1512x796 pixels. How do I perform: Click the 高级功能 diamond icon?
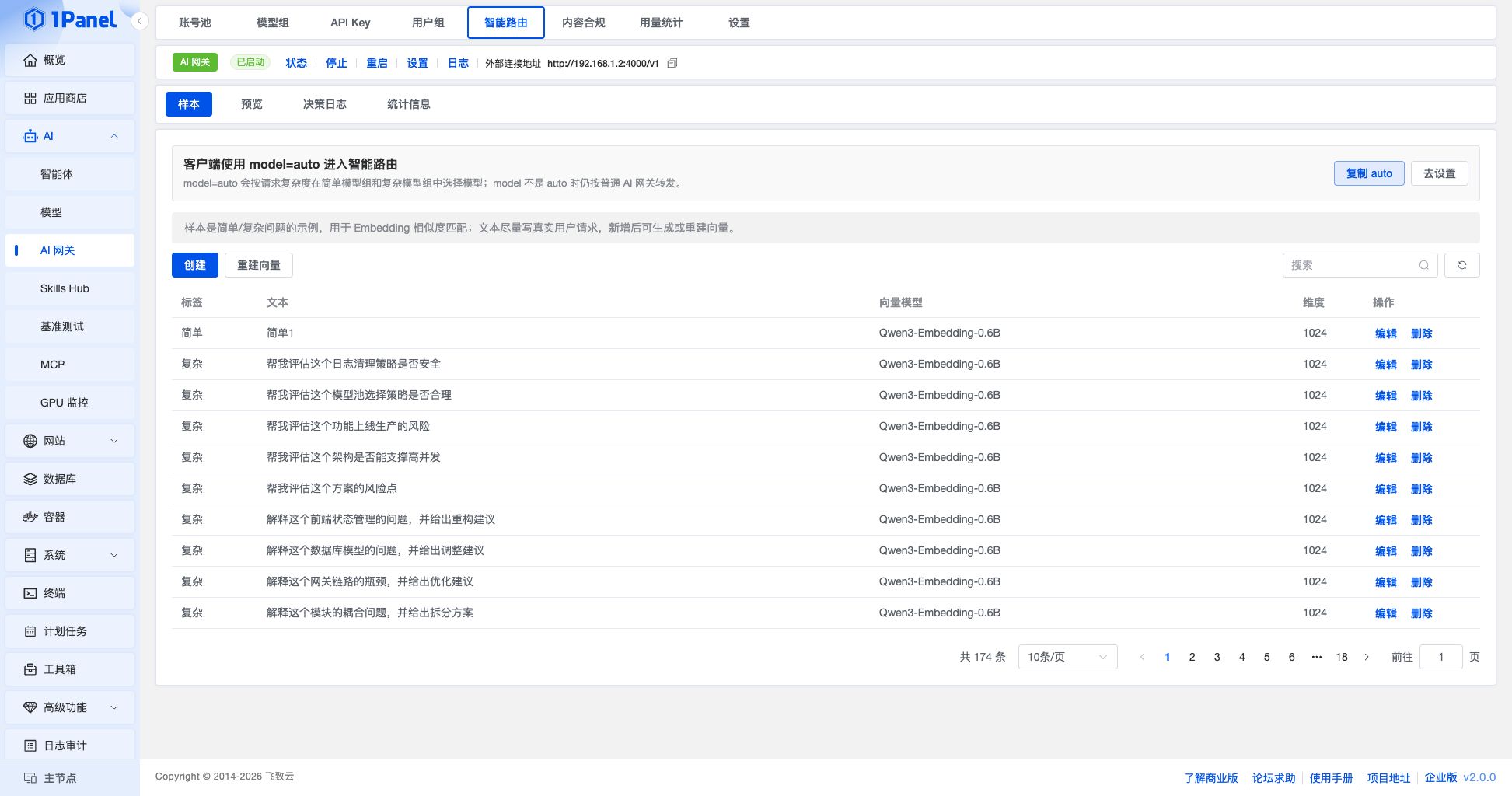tap(30, 707)
